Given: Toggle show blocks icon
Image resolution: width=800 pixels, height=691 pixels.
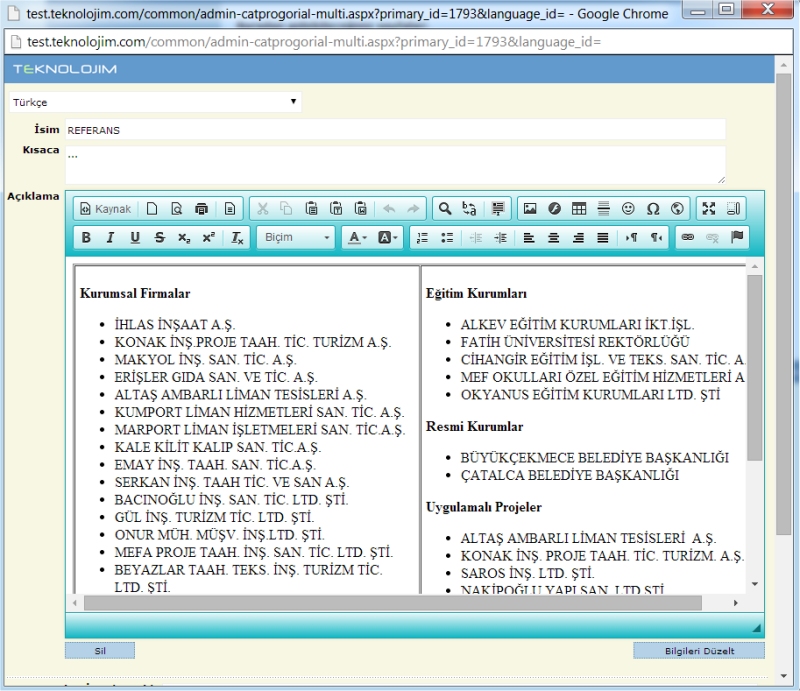Looking at the screenshot, I should click(733, 209).
